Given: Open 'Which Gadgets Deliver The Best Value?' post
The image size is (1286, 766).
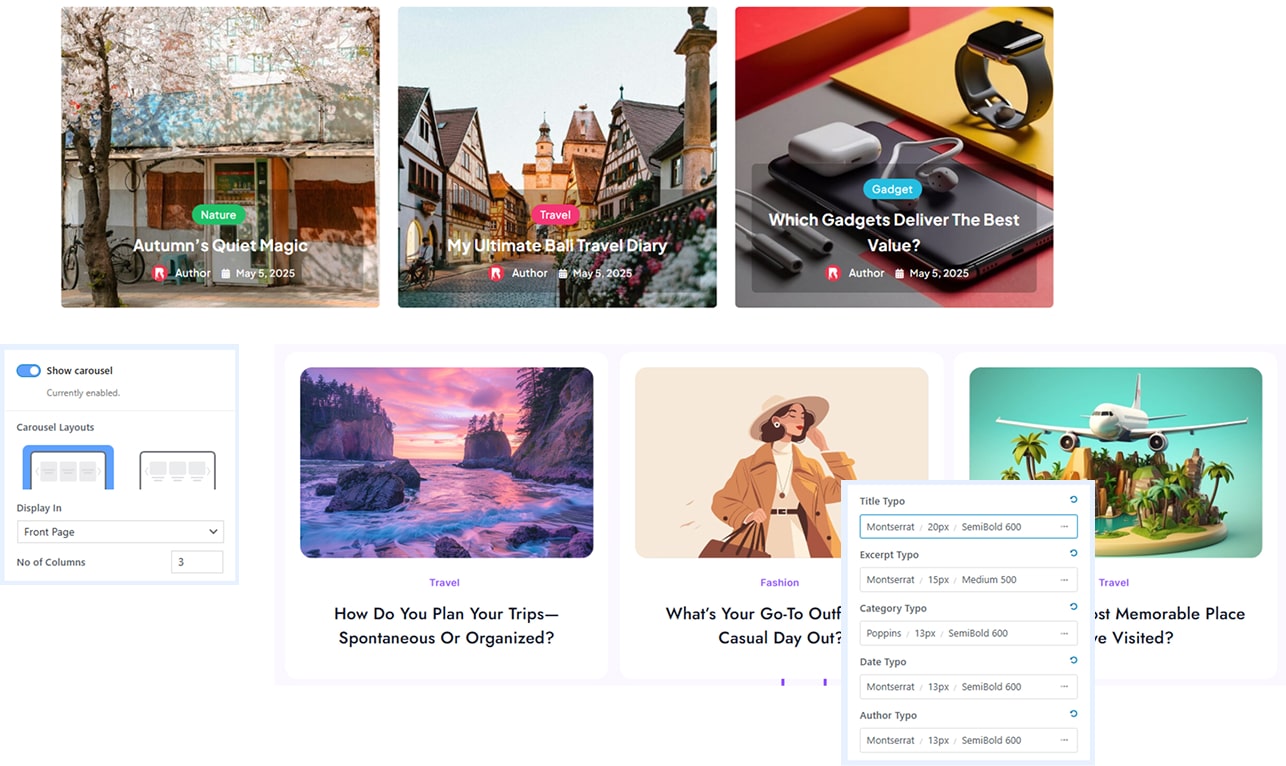Looking at the screenshot, I should [x=894, y=232].
